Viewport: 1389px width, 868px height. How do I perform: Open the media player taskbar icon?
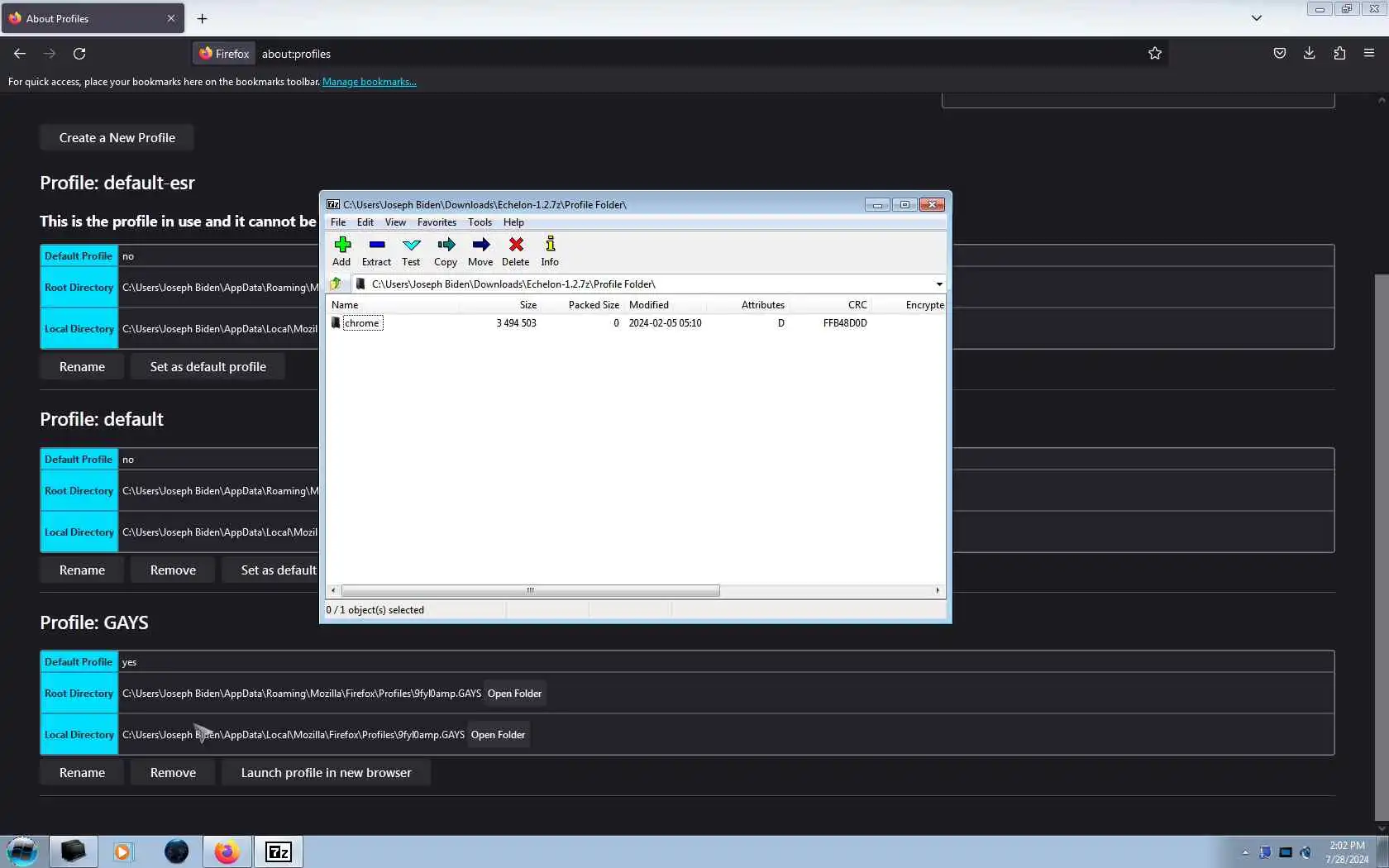[122, 851]
